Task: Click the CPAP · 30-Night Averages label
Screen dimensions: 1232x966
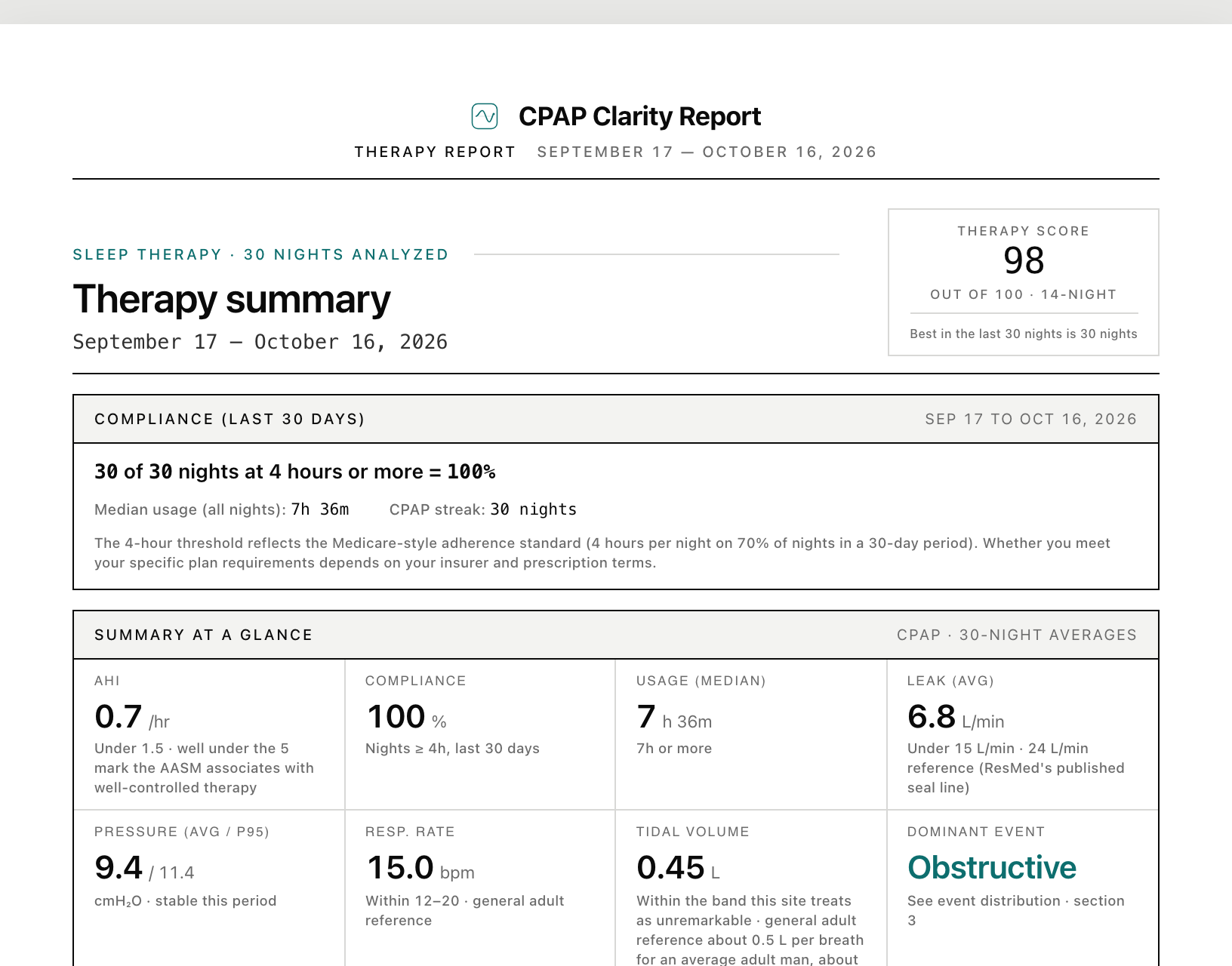Action: coord(1017,635)
